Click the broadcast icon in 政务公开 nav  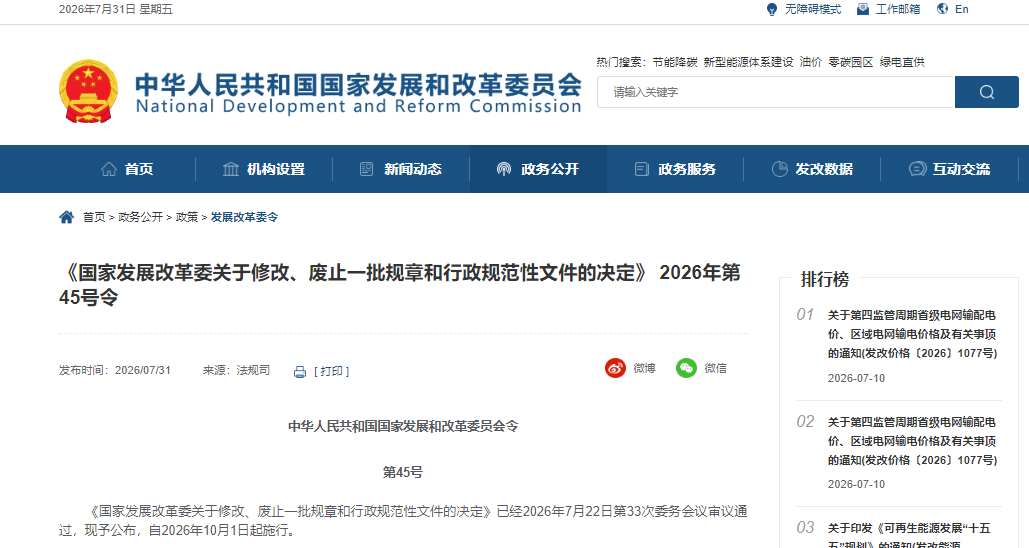[504, 169]
